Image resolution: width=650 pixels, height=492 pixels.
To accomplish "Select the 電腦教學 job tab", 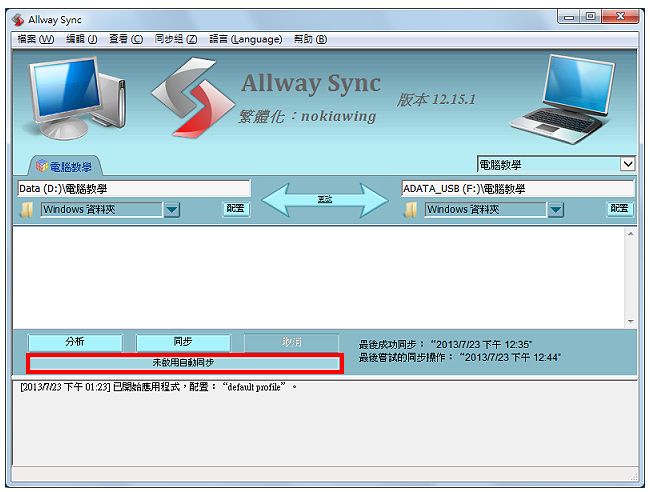I will click(65, 167).
